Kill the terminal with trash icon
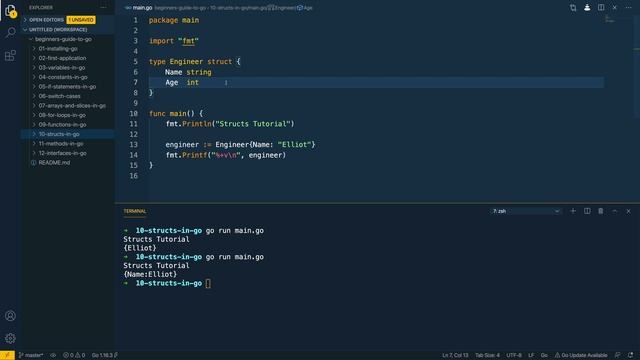This screenshot has height=360, width=640. point(601,211)
